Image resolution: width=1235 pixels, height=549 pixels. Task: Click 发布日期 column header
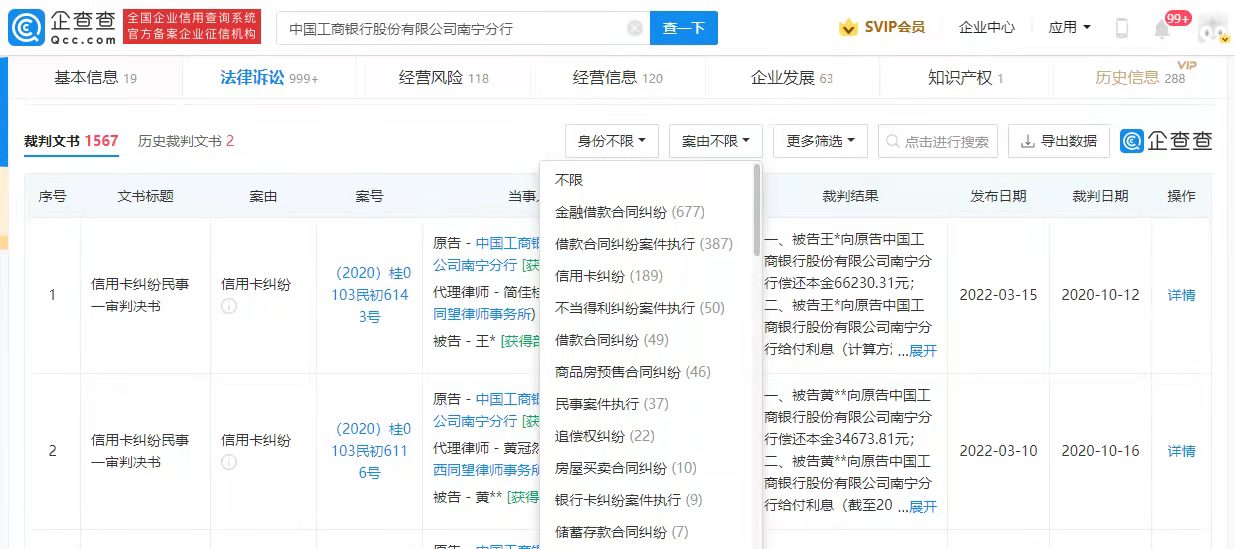click(x=997, y=196)
